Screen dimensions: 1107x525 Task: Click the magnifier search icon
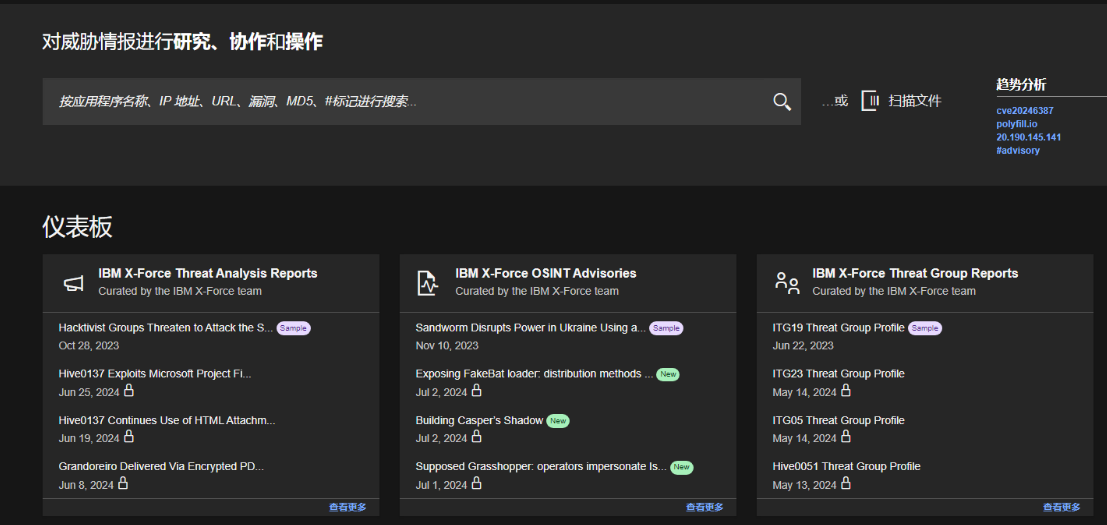click(782, 102)
